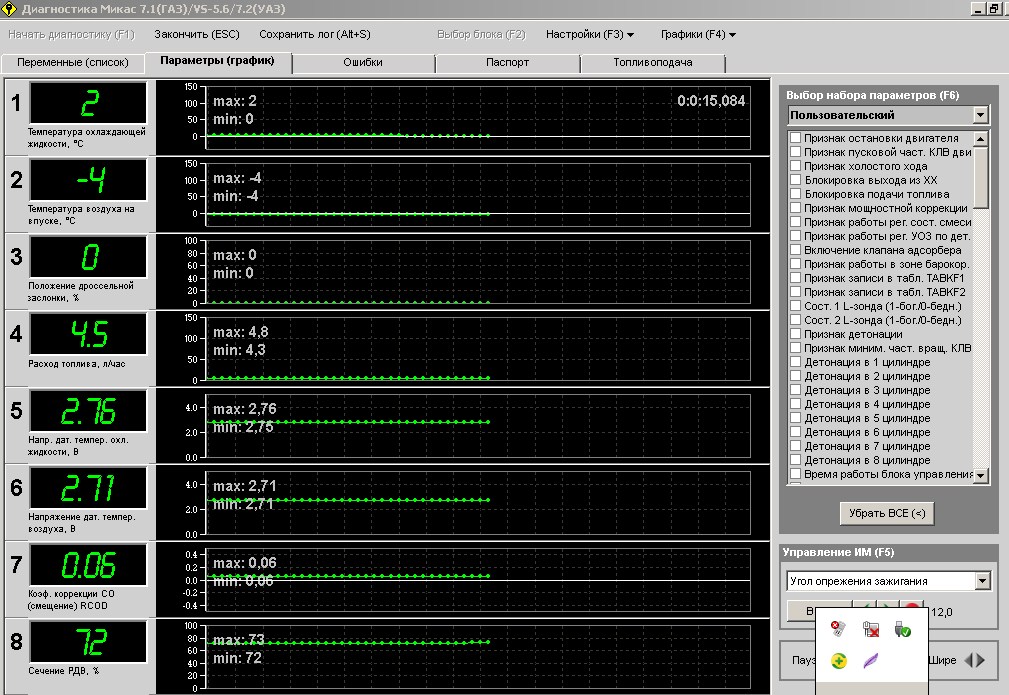Tick 'Детонация в 4 цилиндре' checkbox

click(795, 403)
